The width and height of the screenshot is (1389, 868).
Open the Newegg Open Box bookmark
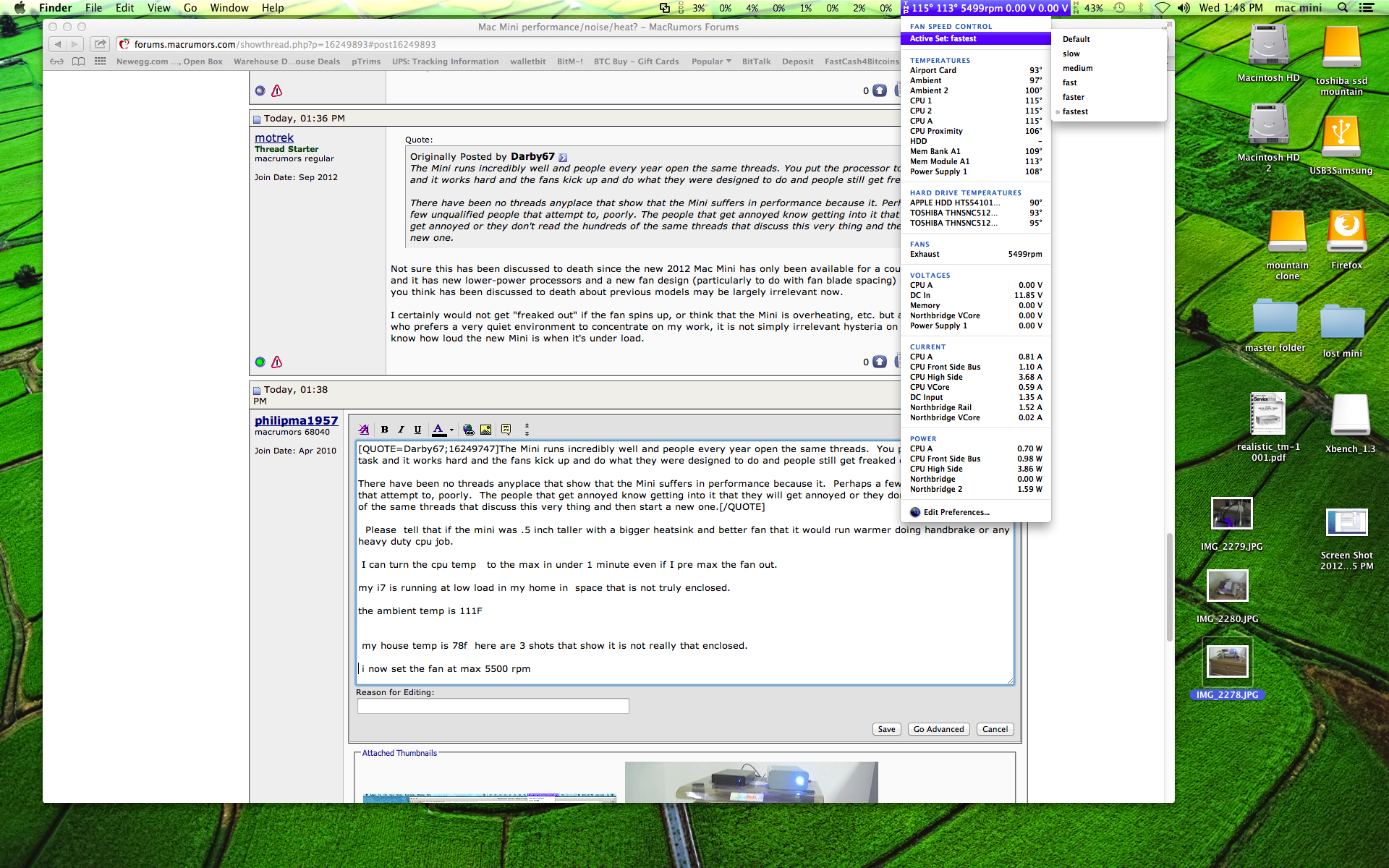[169, 61]
